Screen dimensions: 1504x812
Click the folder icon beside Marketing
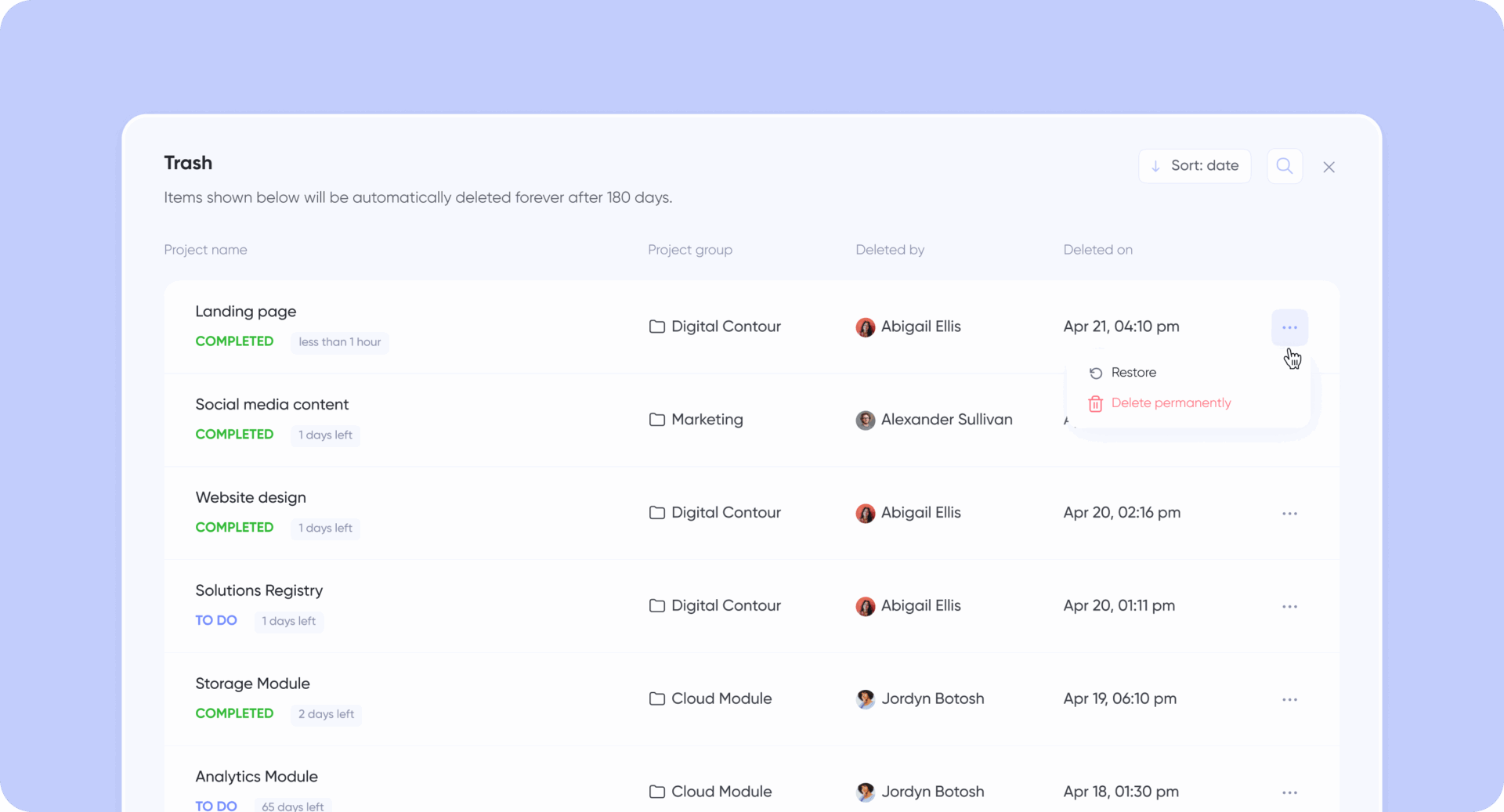coord(656,420)
